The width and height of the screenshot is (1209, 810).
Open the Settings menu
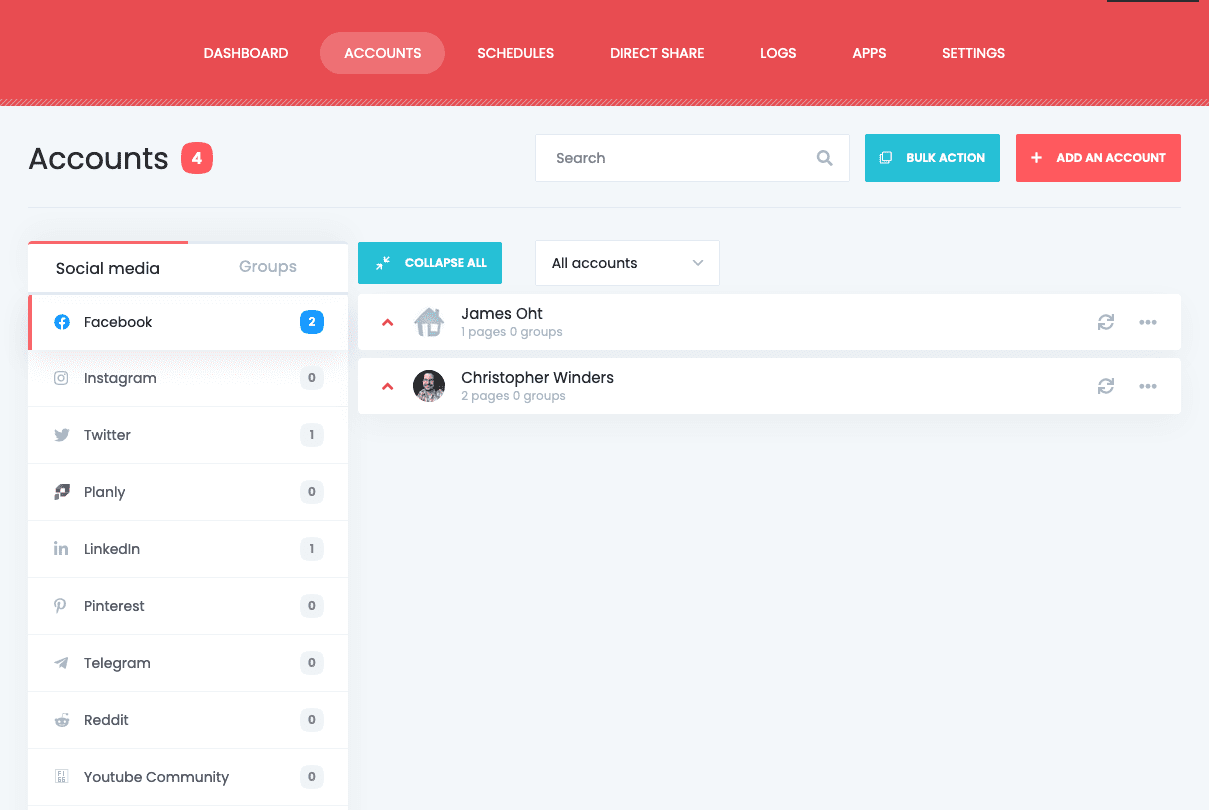click(973, 53)
